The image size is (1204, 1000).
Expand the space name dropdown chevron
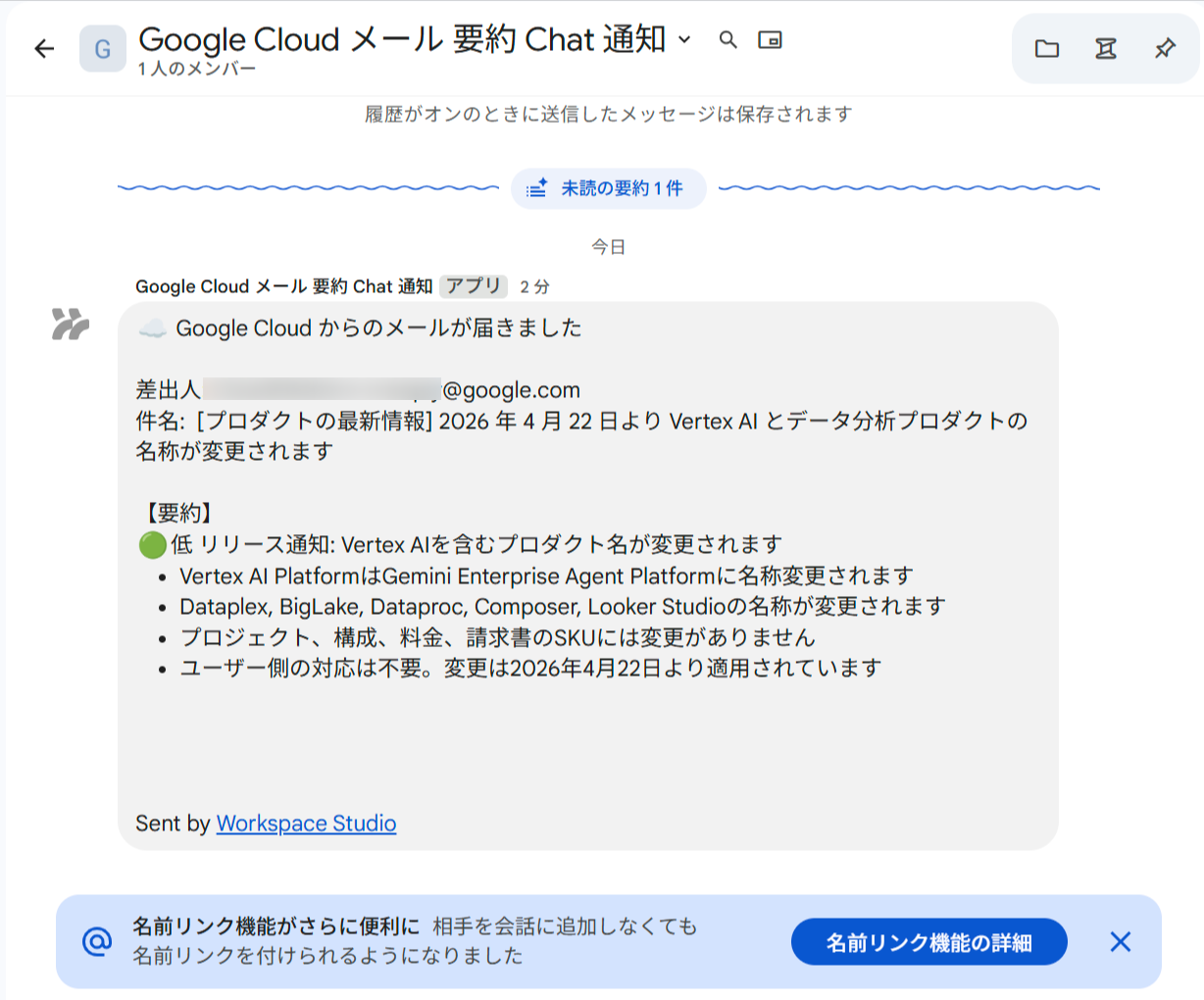pos(684,39)
